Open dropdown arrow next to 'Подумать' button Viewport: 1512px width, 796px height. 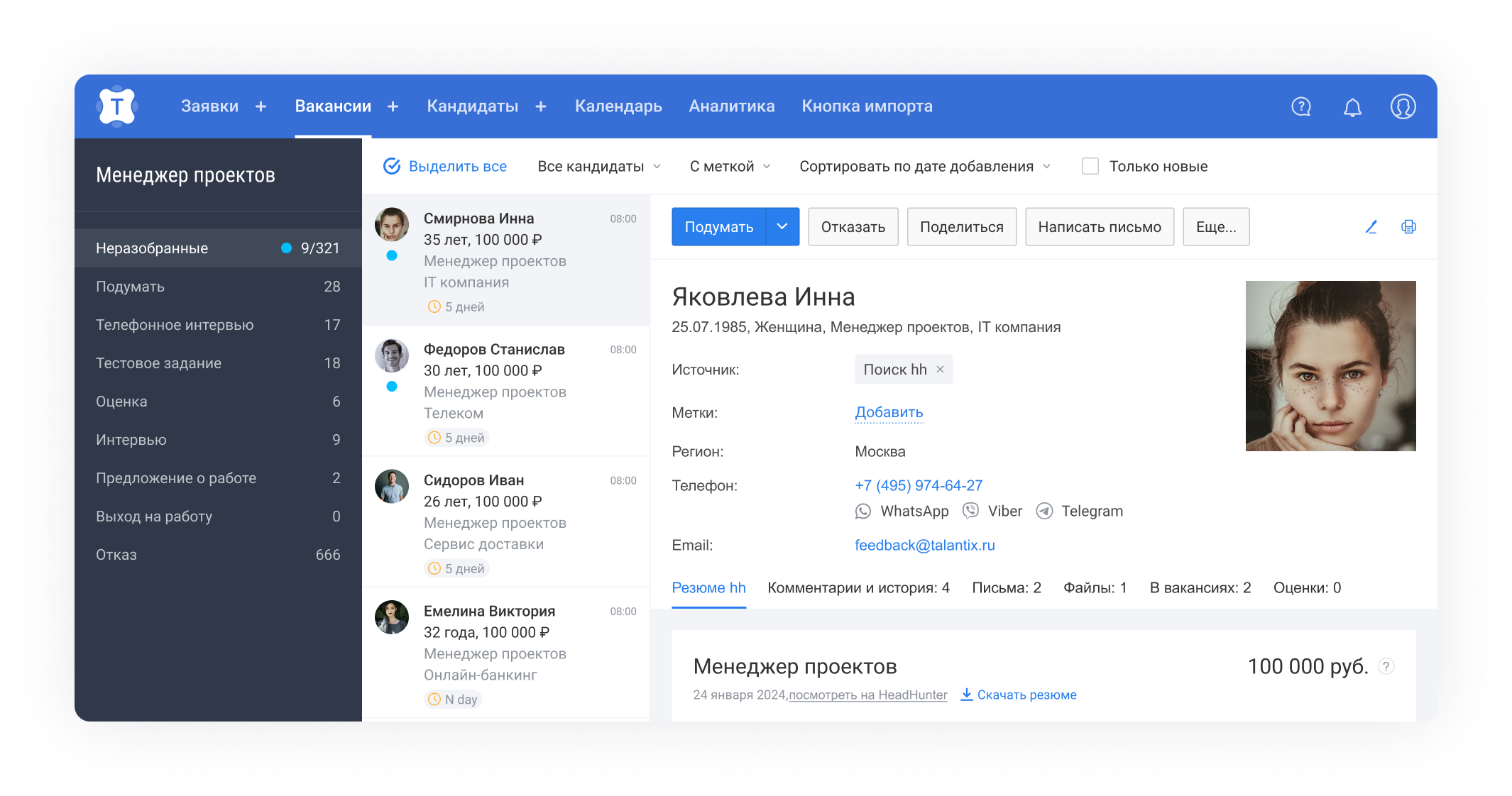(x=782, y=226)
